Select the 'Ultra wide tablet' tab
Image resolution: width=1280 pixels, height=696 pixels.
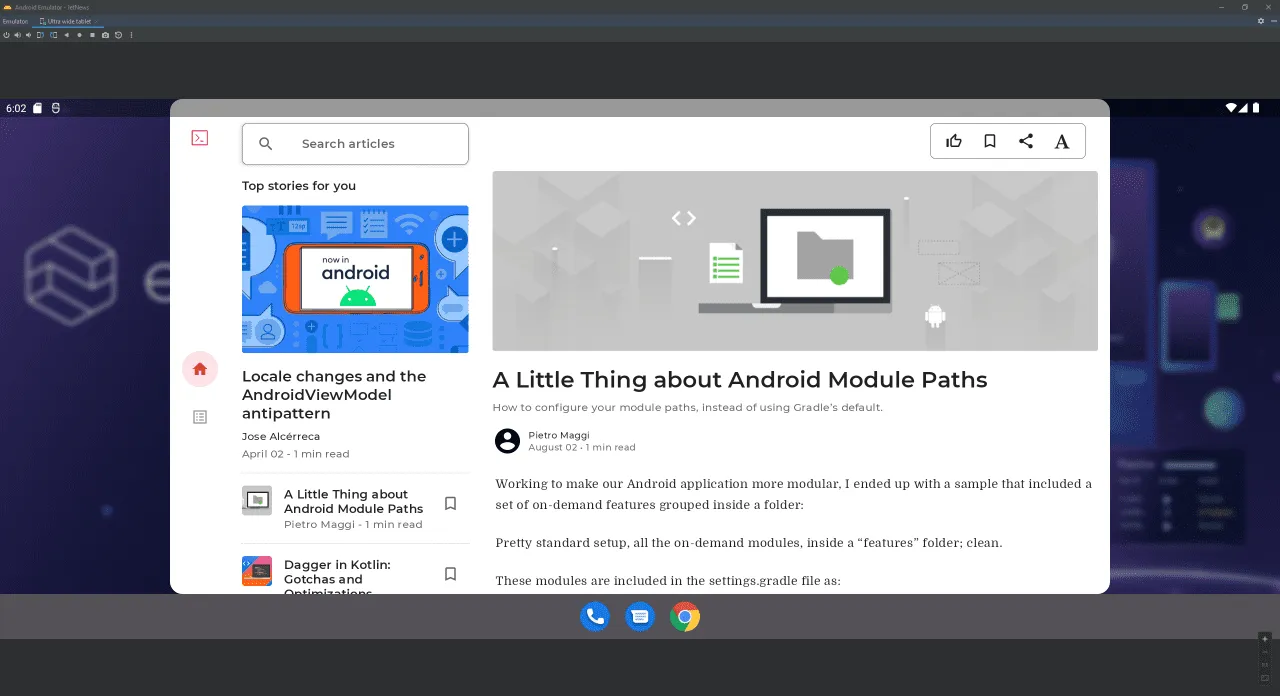pos(66,20)
